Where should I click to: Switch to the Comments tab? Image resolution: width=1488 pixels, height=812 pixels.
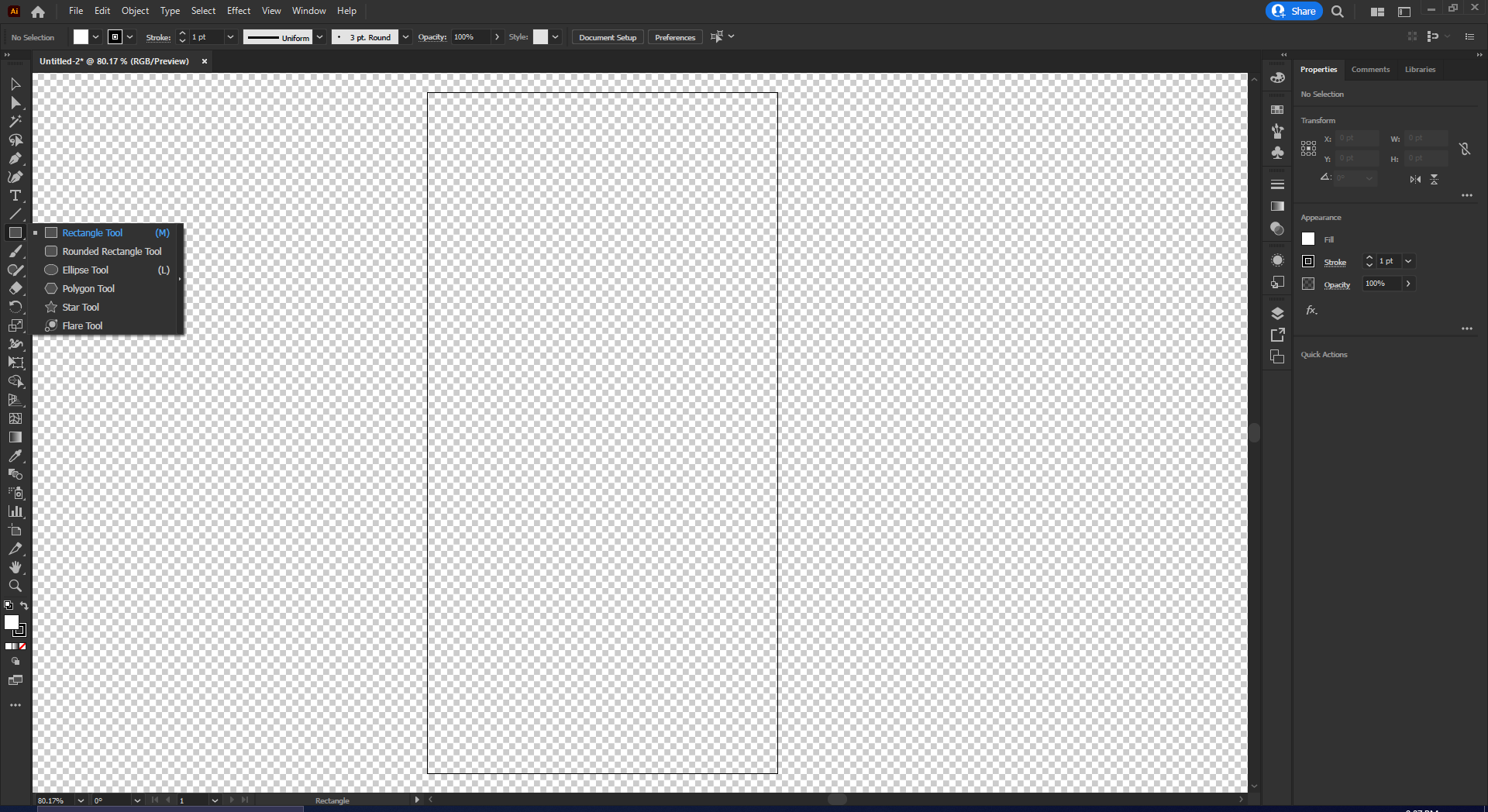[1370, 69]
